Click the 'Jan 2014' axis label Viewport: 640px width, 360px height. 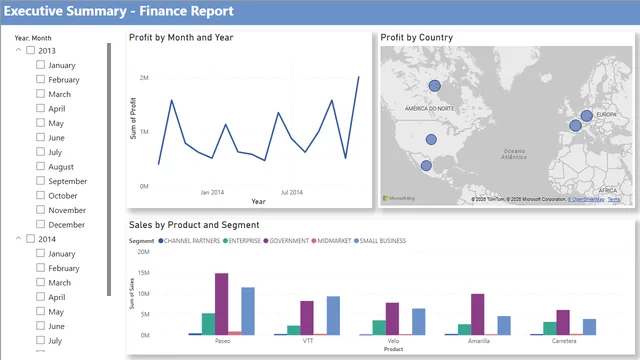click(212, 192)
